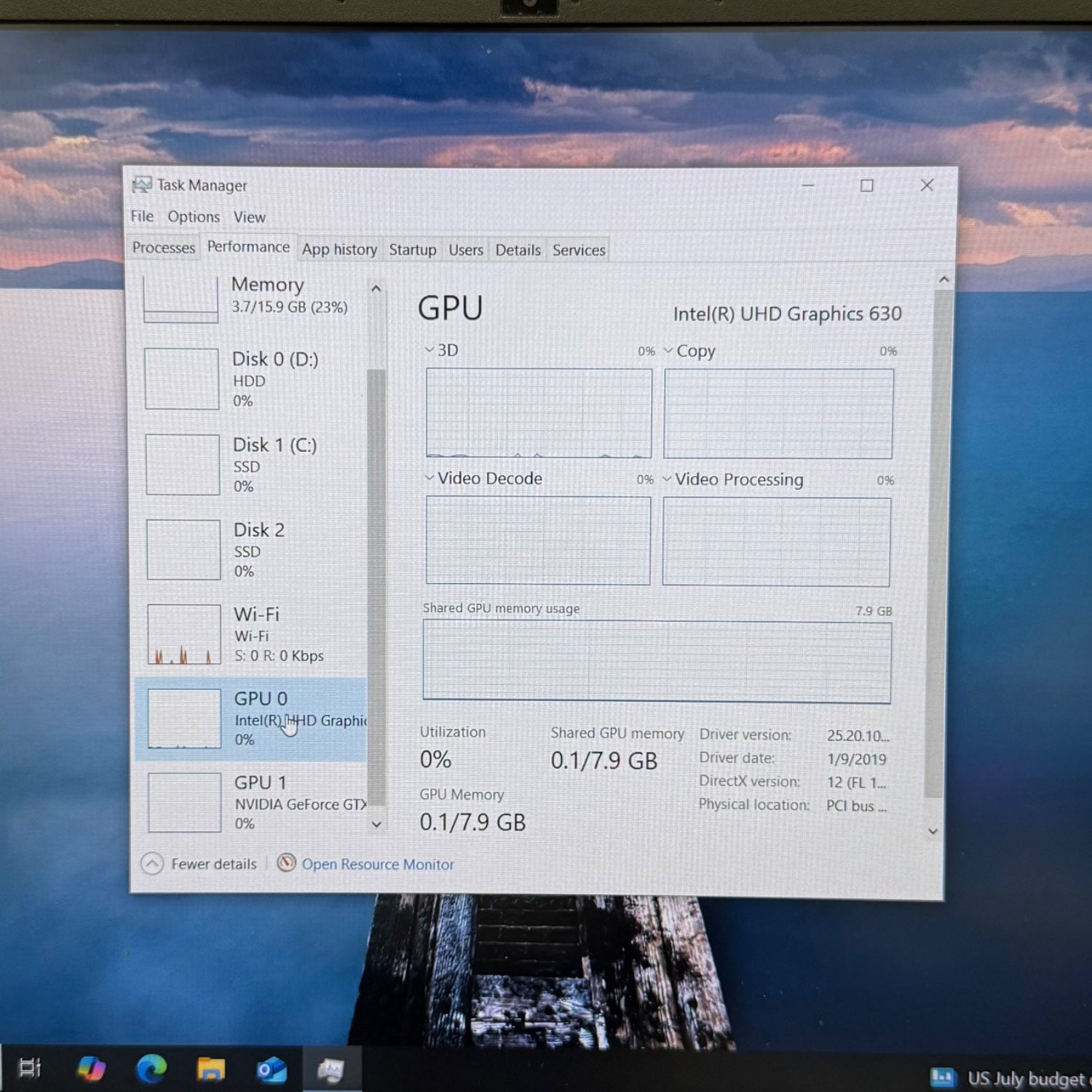Maximize the Task Manager window
The height and width of the screenshot is (1092, 1092).
[x=866, y=186]
